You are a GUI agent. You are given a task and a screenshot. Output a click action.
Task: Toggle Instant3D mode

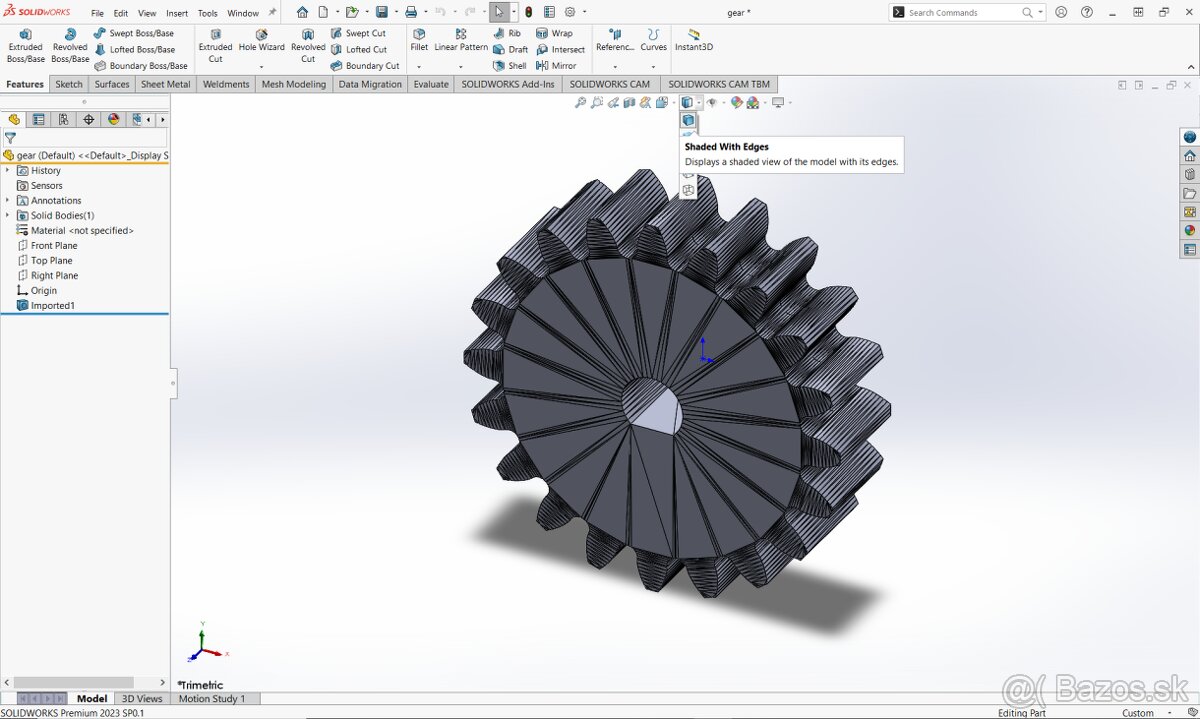coord(694,41)
